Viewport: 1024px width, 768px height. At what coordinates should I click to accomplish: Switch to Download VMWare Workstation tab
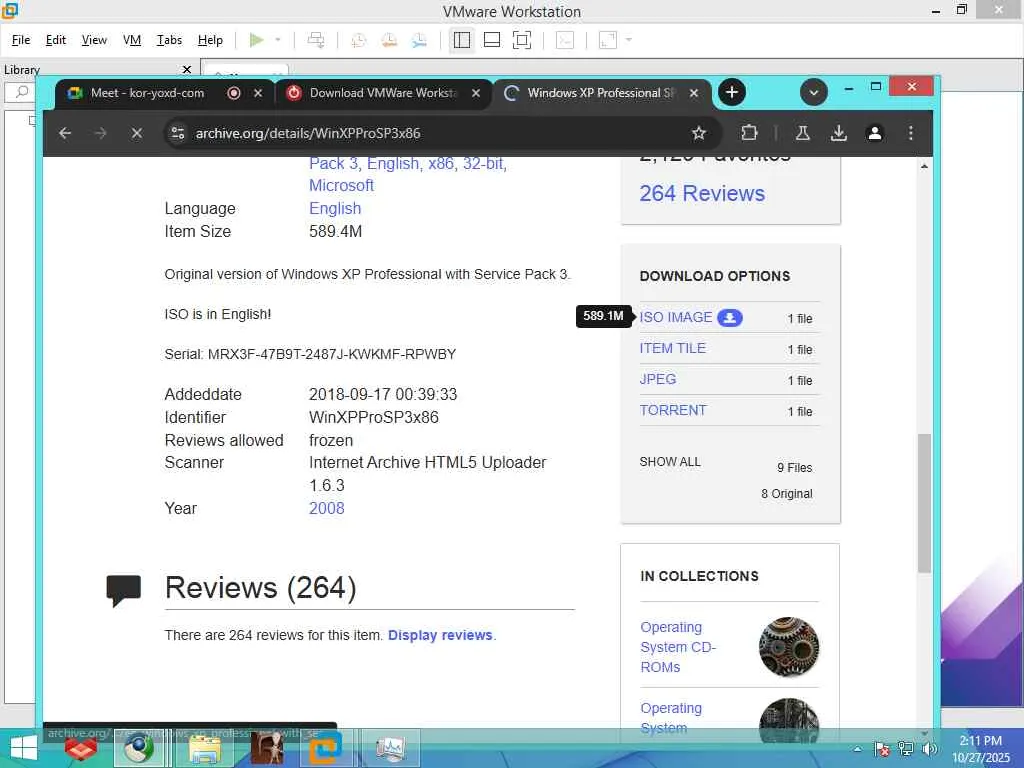(x=383, y=93)
